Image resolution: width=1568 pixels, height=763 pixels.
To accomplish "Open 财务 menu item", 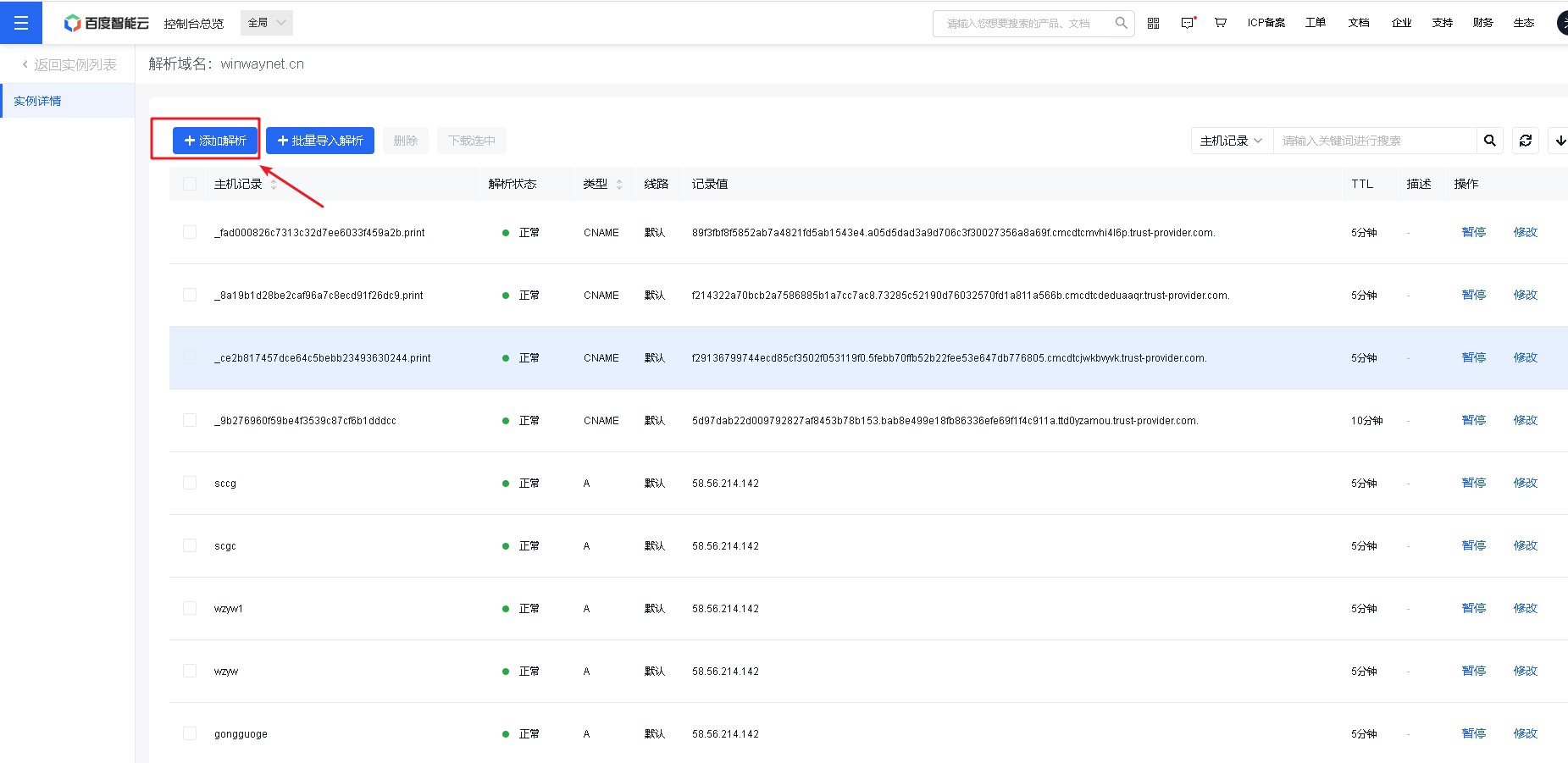I will tap(1483, 23).
